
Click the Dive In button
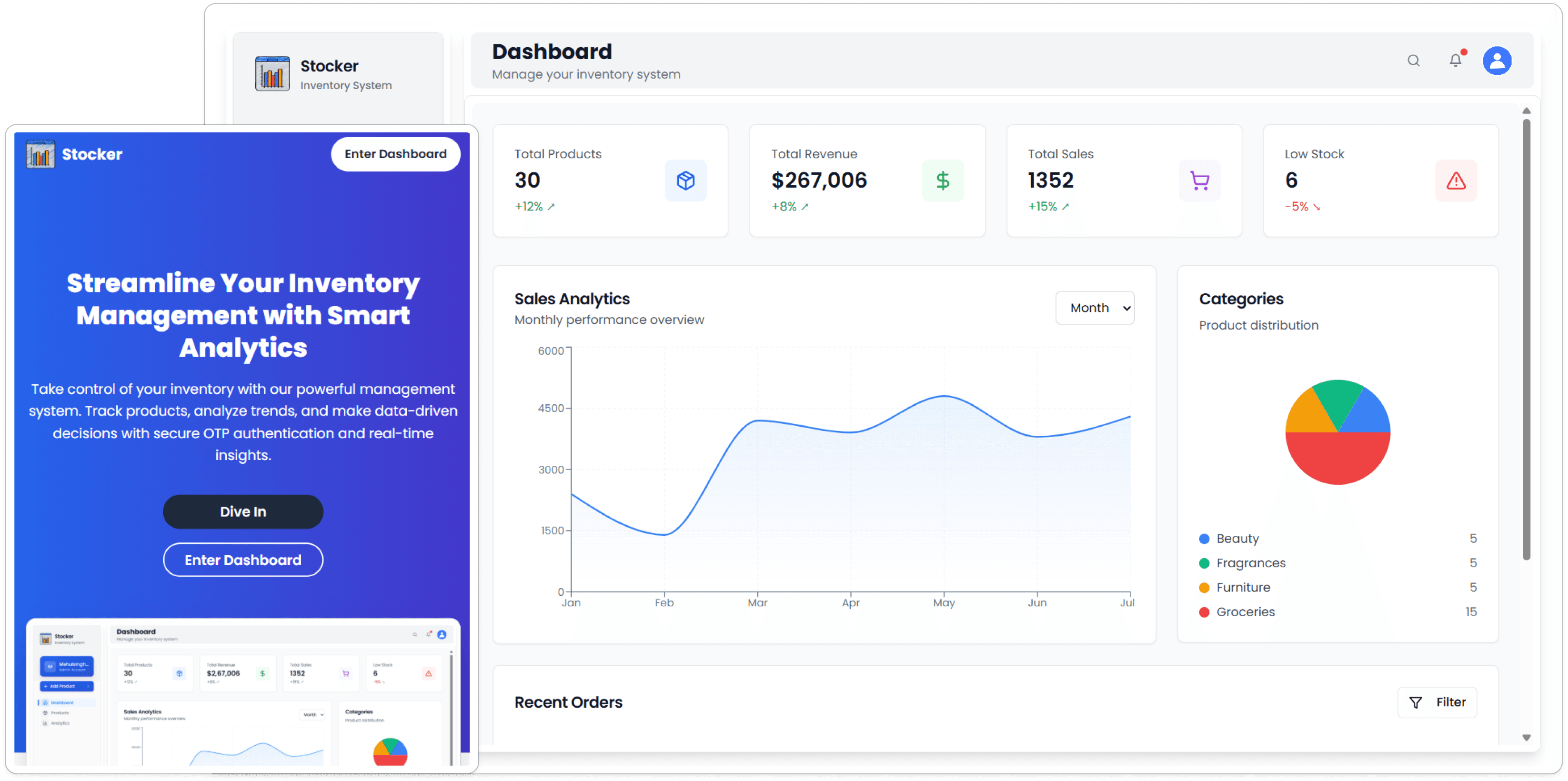243,511
